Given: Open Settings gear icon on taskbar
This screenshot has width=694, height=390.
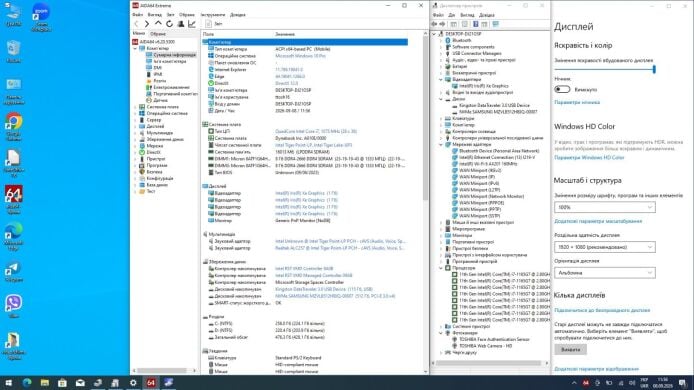Looking at the screenshot, I should [x=133, y=383].
